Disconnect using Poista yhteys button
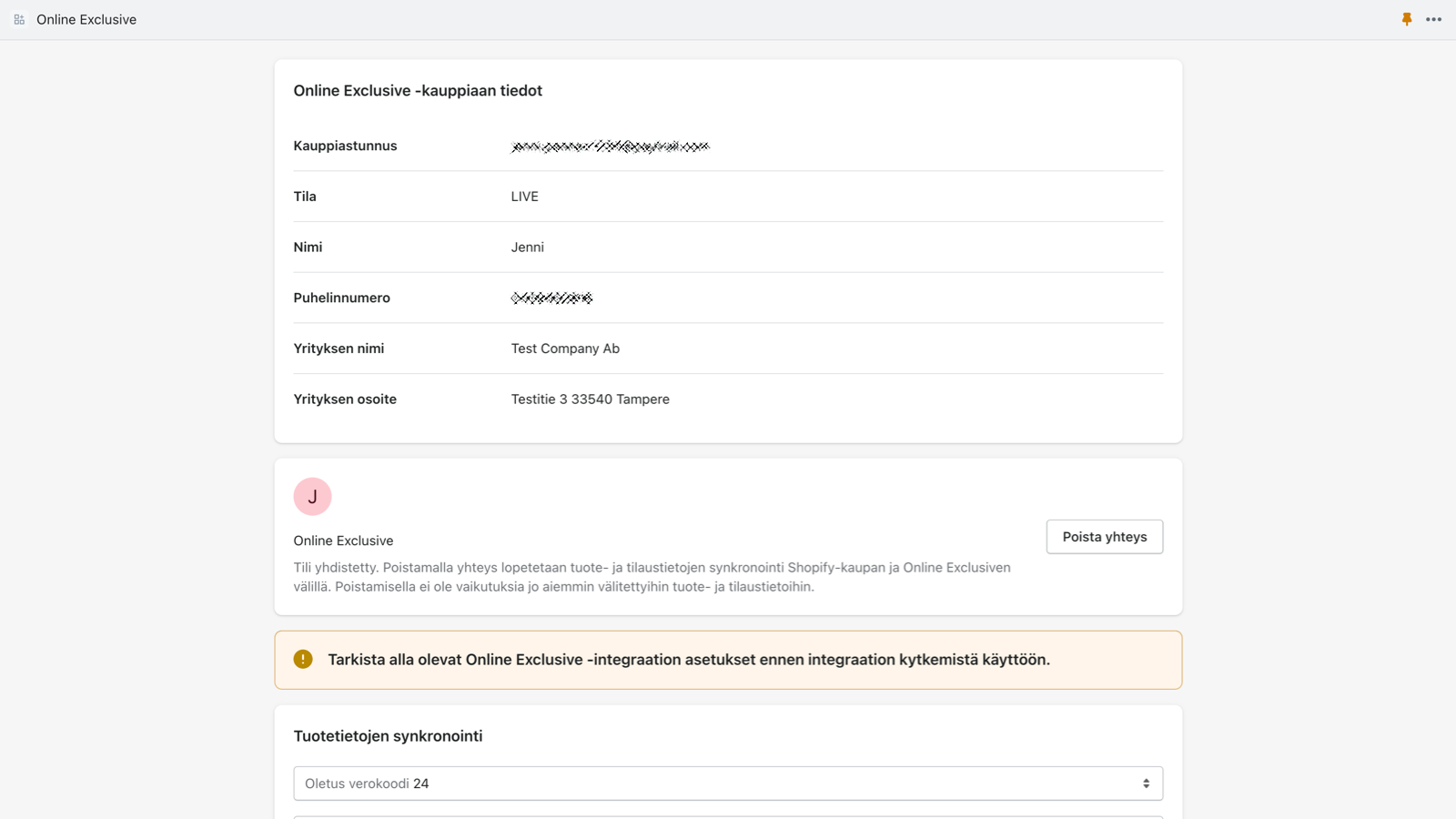Screen dimensions: 1456x819 tap(1105, 537)
